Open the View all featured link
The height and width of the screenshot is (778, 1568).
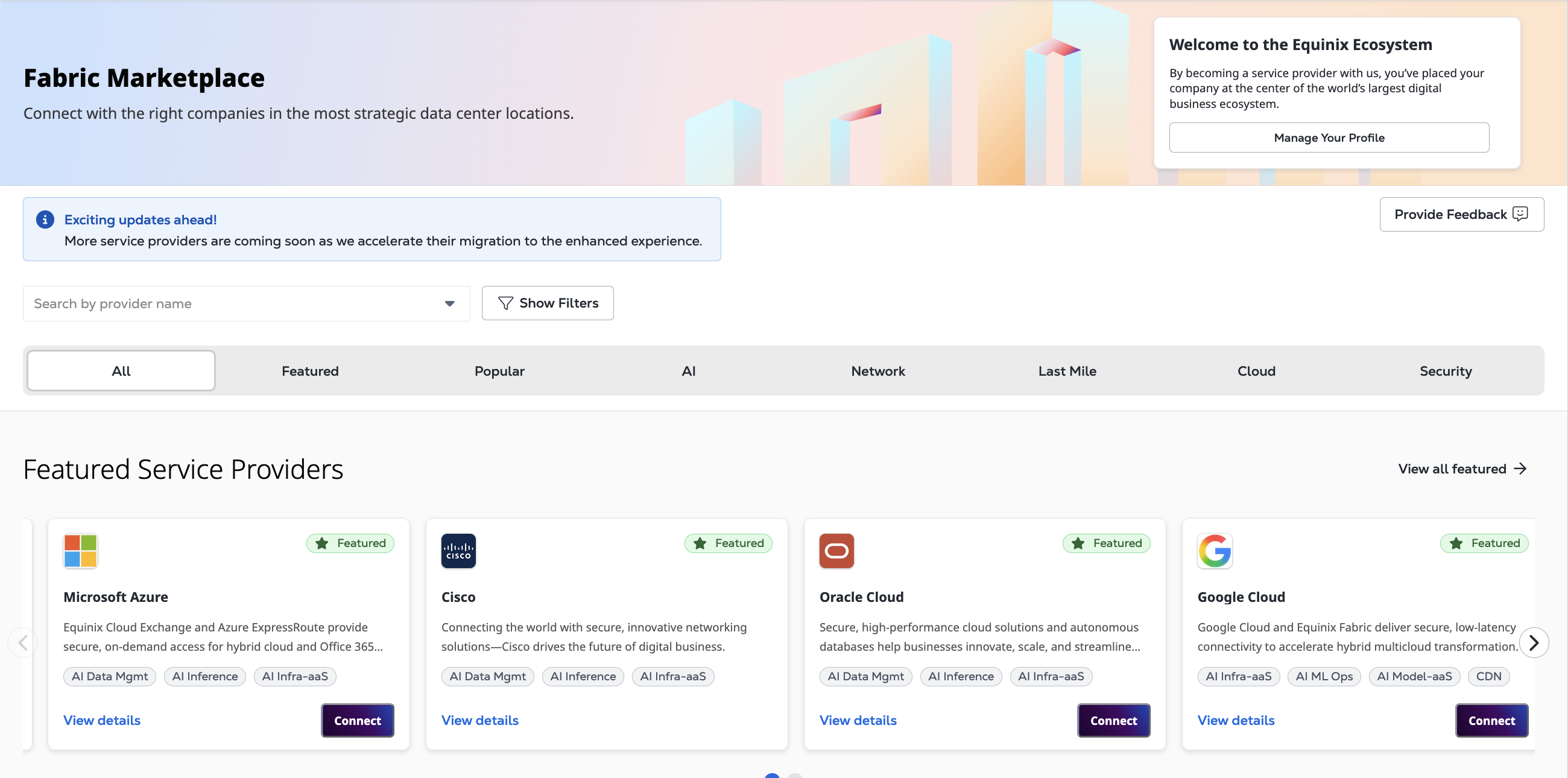pos(1462,468)
